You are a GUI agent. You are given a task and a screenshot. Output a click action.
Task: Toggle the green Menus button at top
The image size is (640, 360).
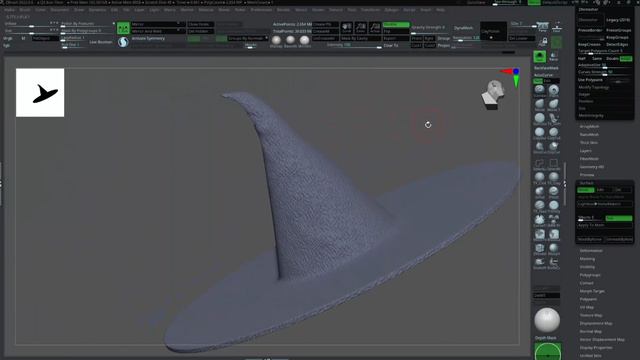(534, 2)
